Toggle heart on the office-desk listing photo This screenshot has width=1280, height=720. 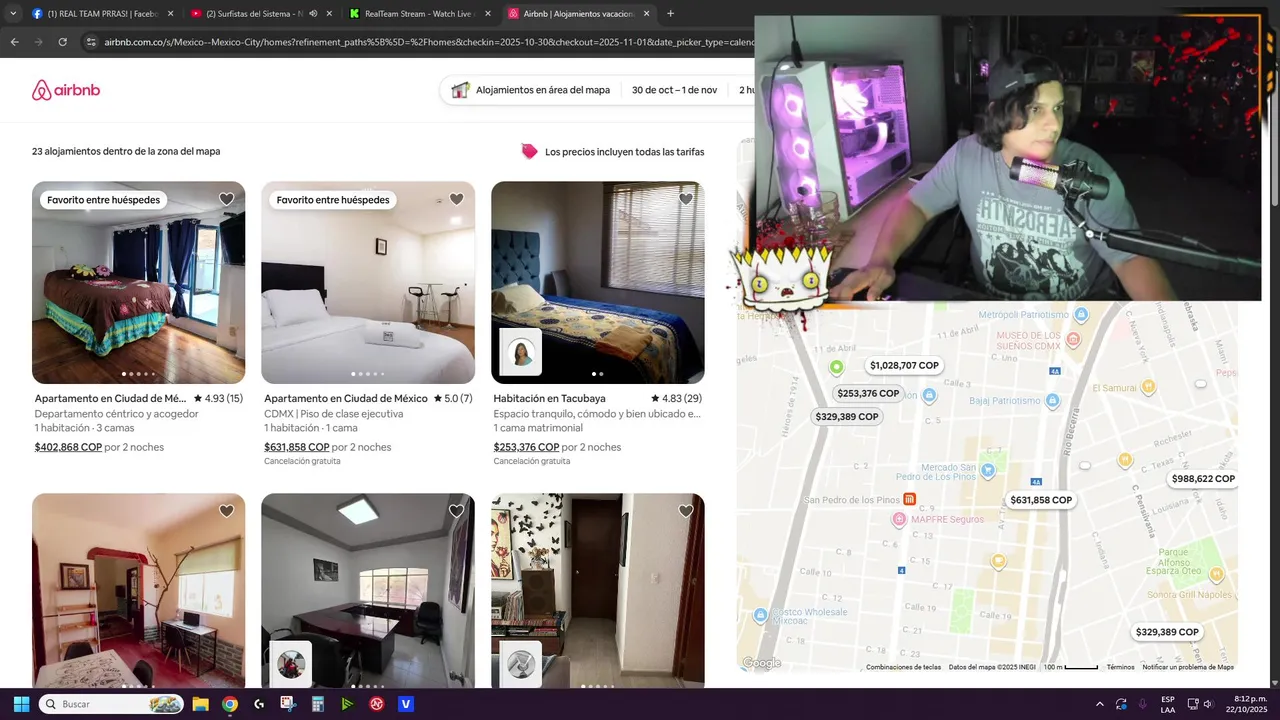[x=456, y=511]
